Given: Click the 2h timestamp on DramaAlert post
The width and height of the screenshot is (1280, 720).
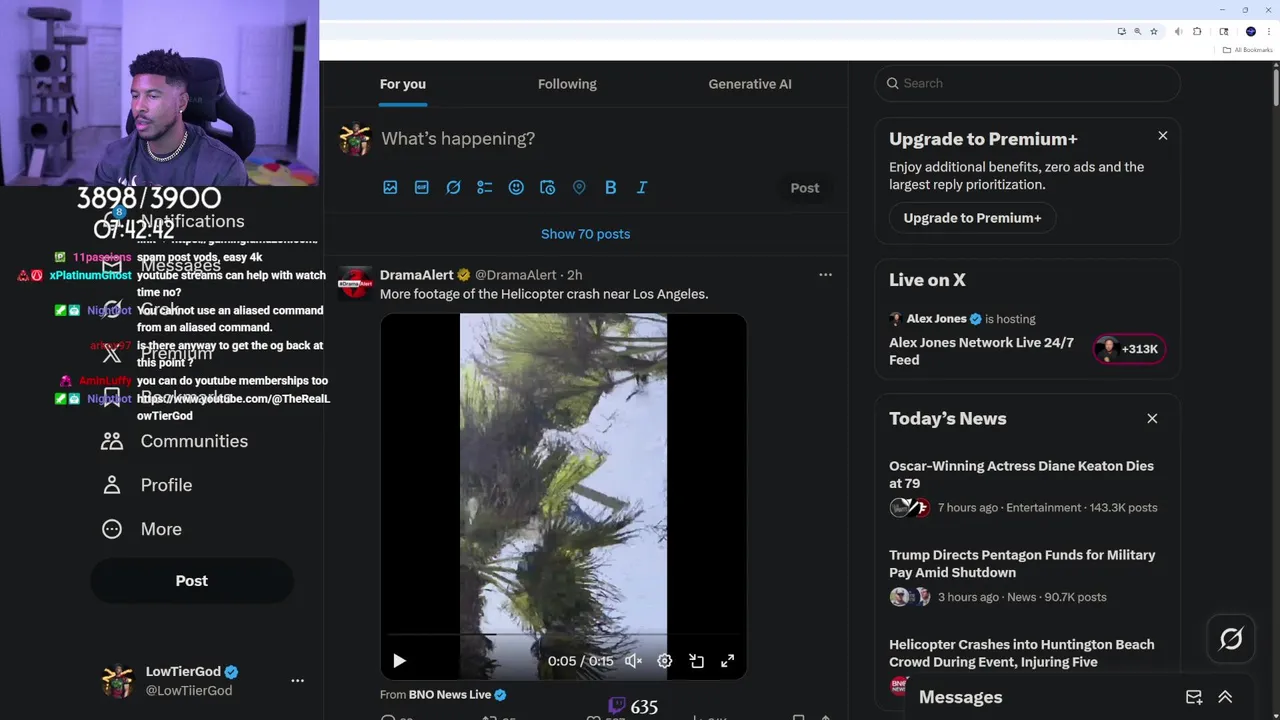Looking at the screenshot, I should point(574,275).
